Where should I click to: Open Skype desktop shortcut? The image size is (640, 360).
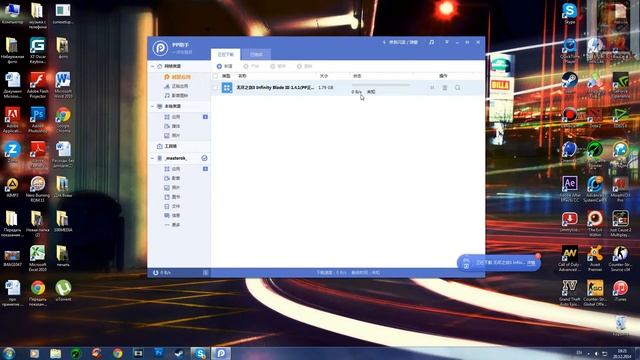coord(569,13)
